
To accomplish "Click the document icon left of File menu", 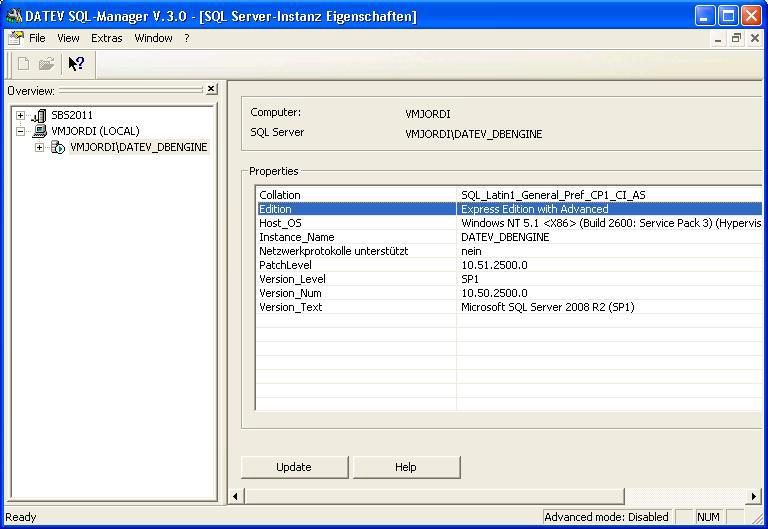I will coord(15,38).
